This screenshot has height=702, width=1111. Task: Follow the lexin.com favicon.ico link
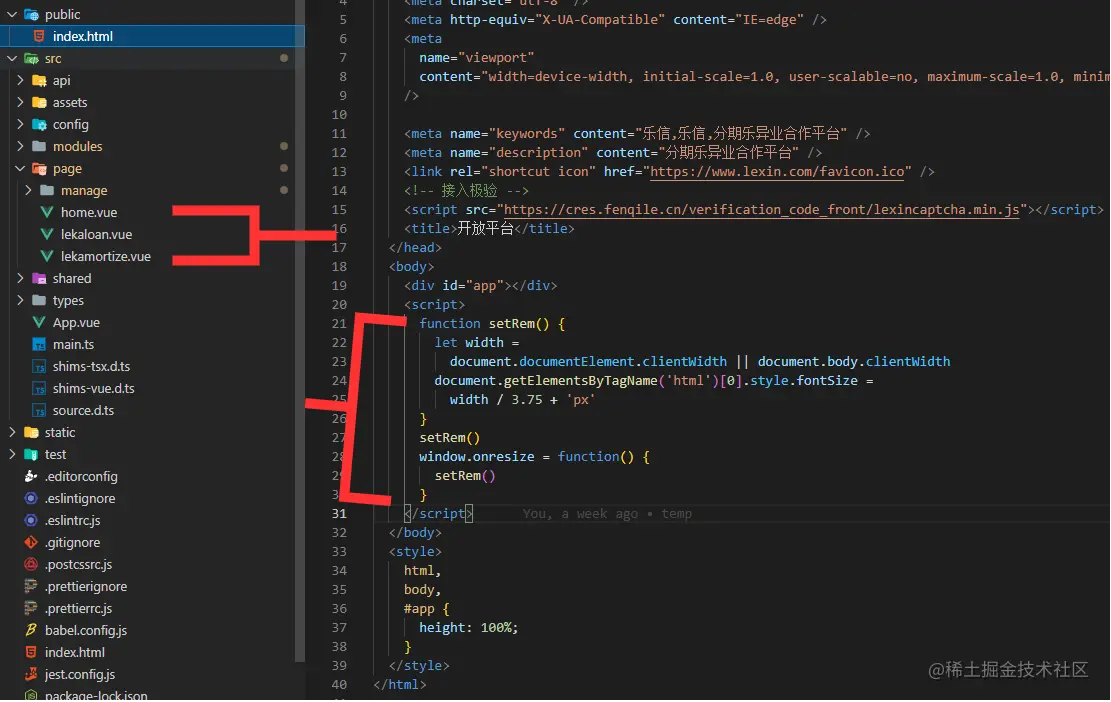click(777, 171)
